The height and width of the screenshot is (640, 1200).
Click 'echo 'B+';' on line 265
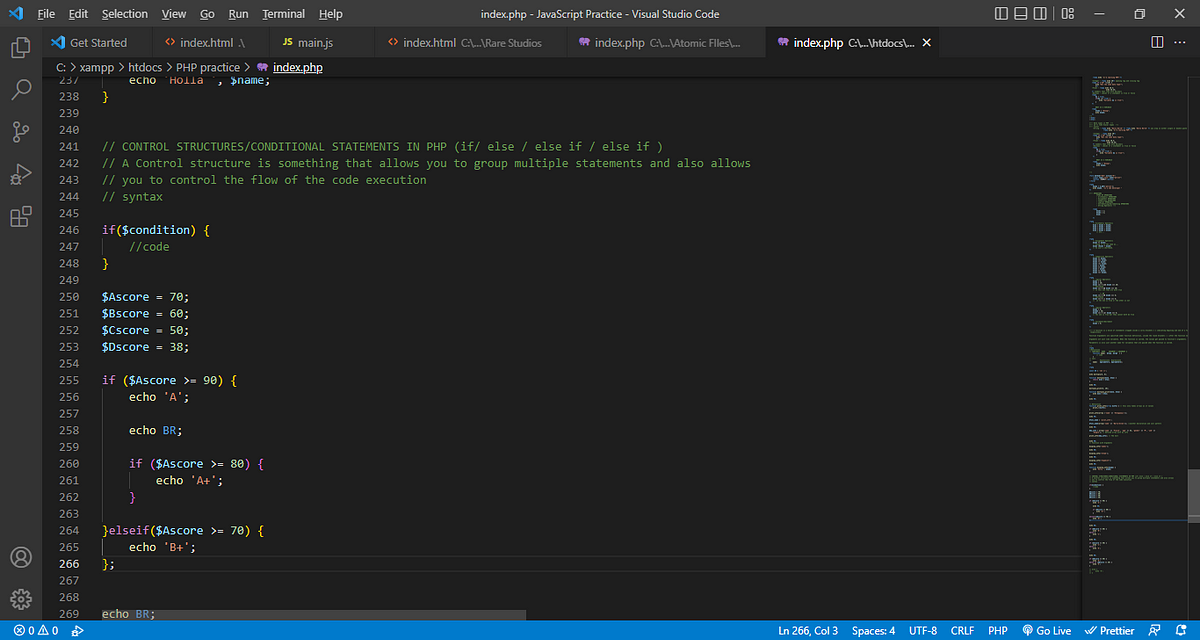coord(162,547)
